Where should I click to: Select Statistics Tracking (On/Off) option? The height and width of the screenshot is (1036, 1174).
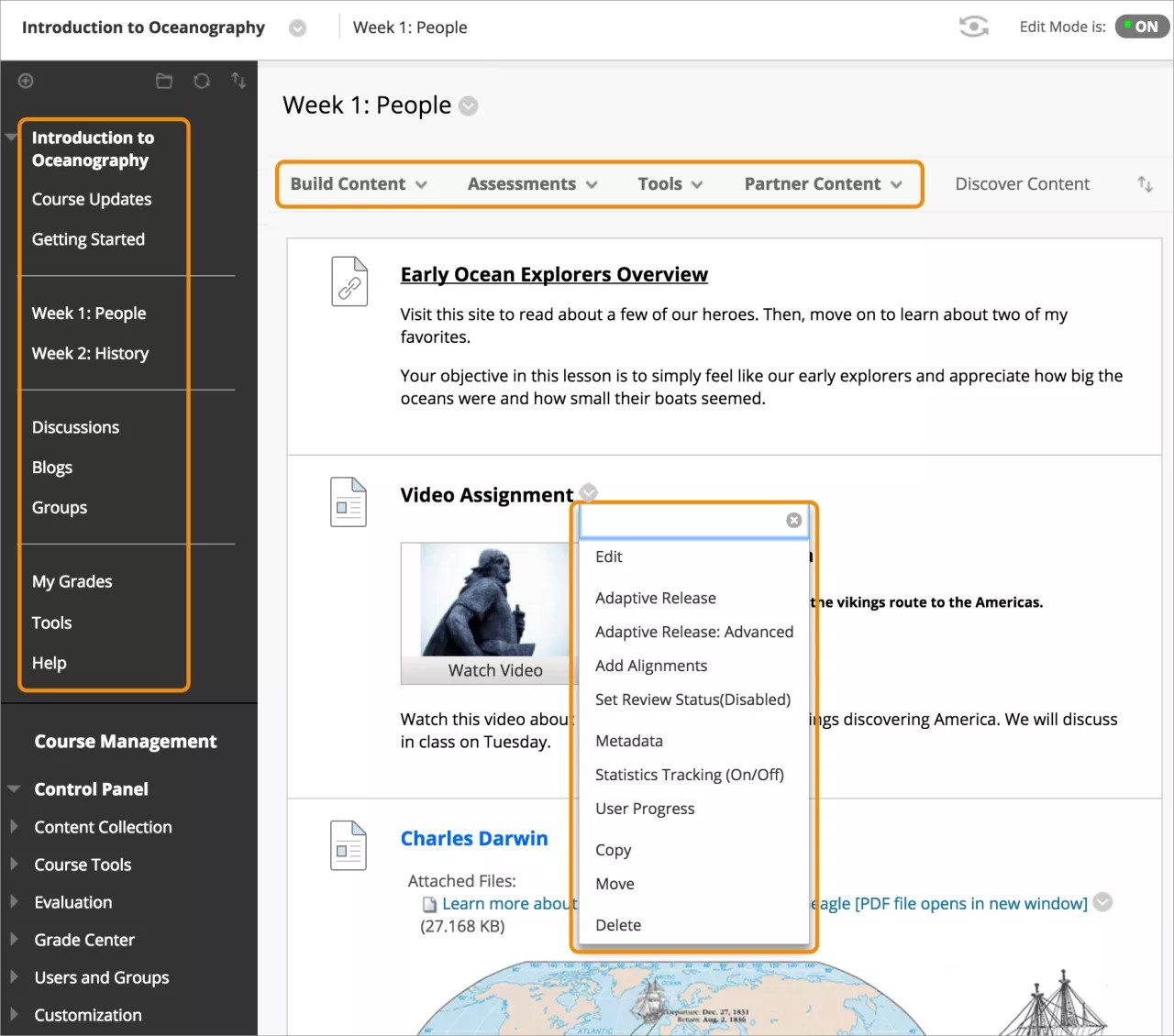(689, 775)
